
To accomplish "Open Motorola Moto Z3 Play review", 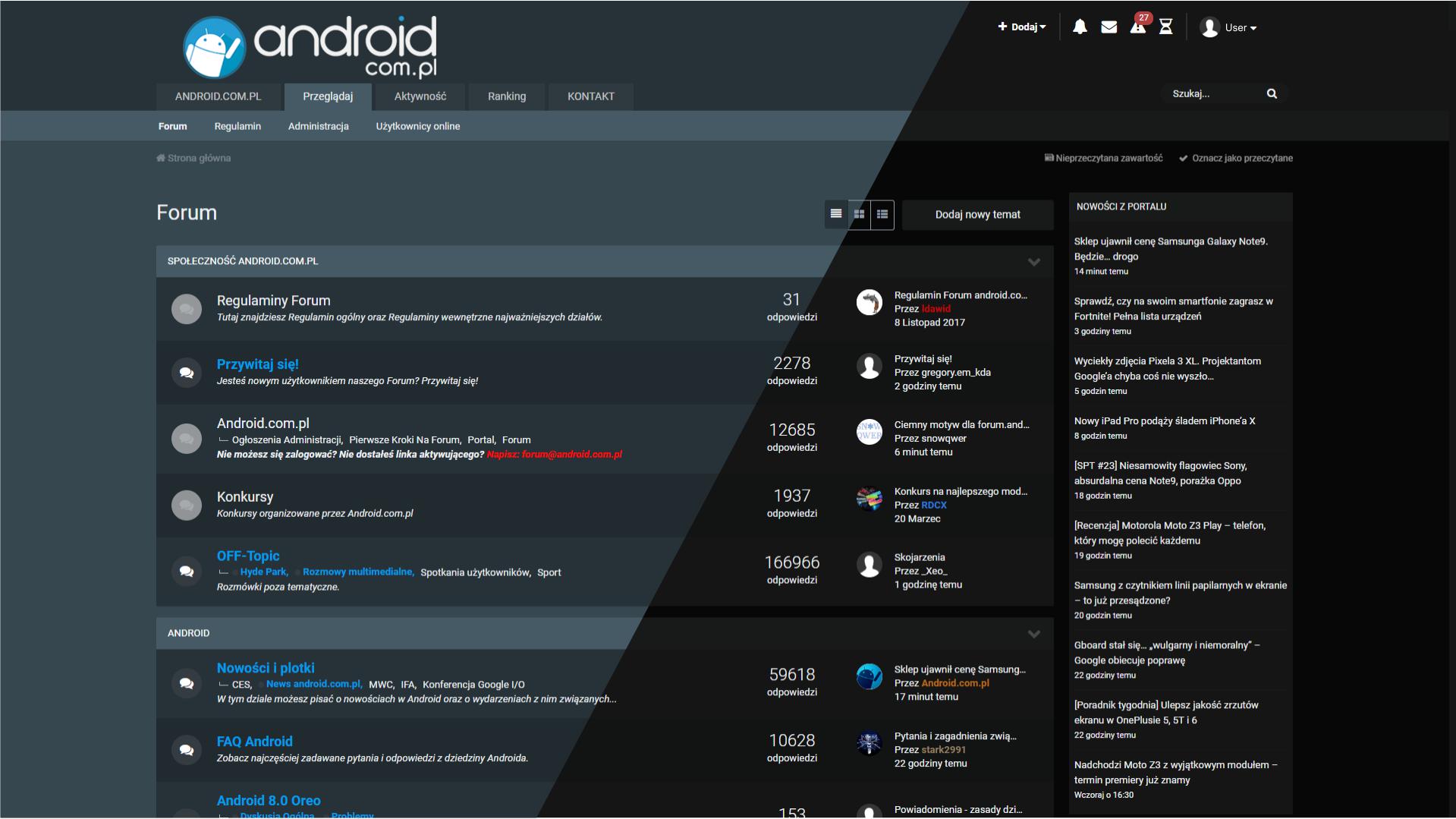I will click(x=1169, y=533).
